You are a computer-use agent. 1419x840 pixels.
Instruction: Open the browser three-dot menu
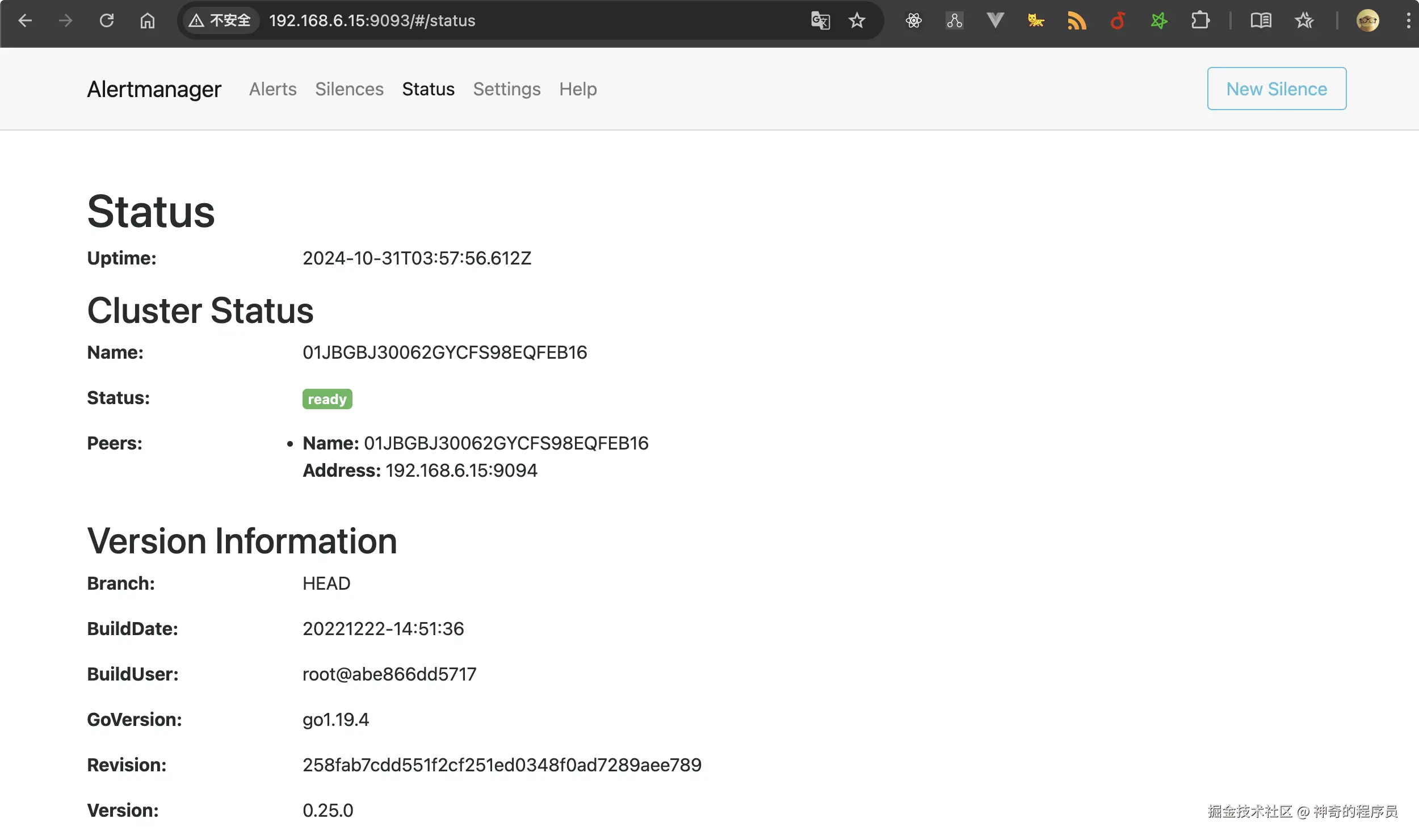tap(1408, 21)
